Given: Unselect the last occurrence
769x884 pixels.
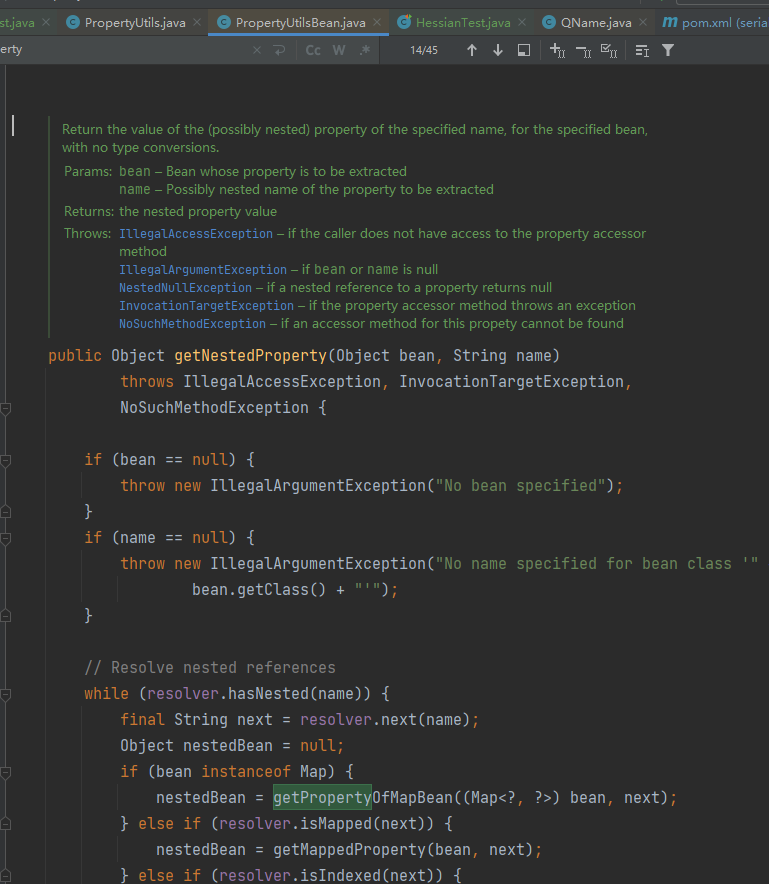Looking at the screenshot, I should (584, 51).
